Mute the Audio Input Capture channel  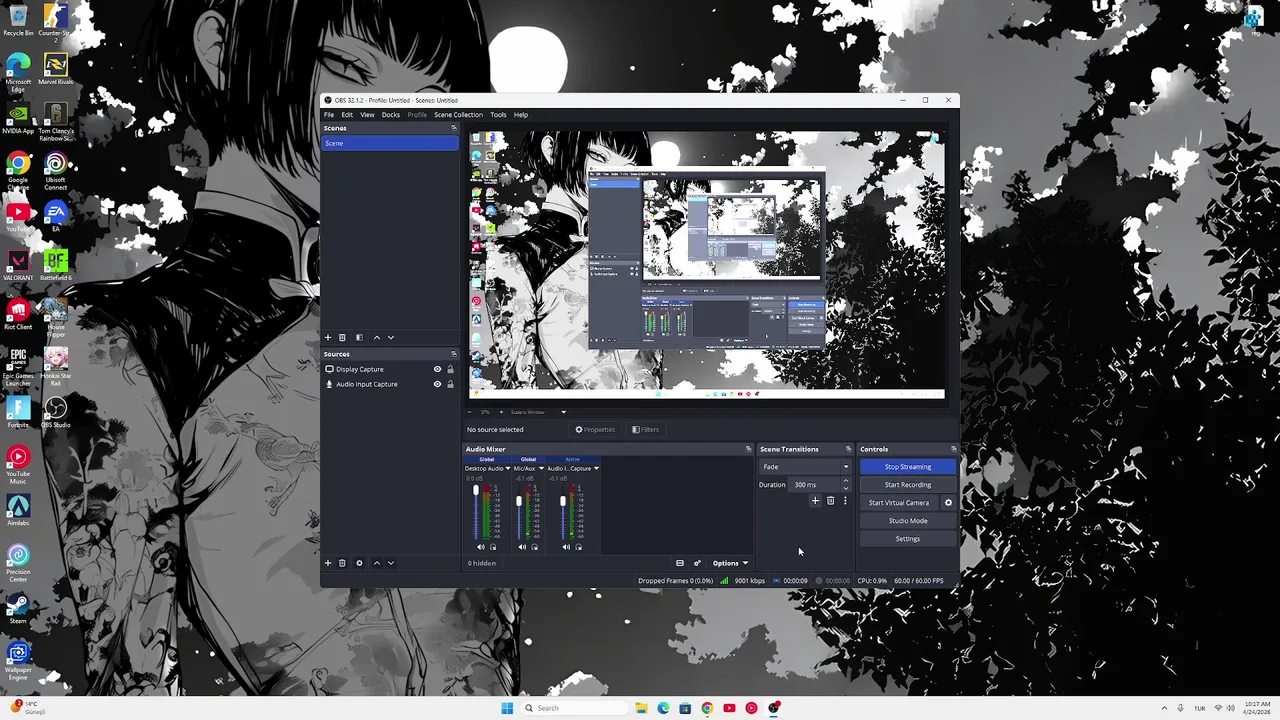(x=566, y=547)
